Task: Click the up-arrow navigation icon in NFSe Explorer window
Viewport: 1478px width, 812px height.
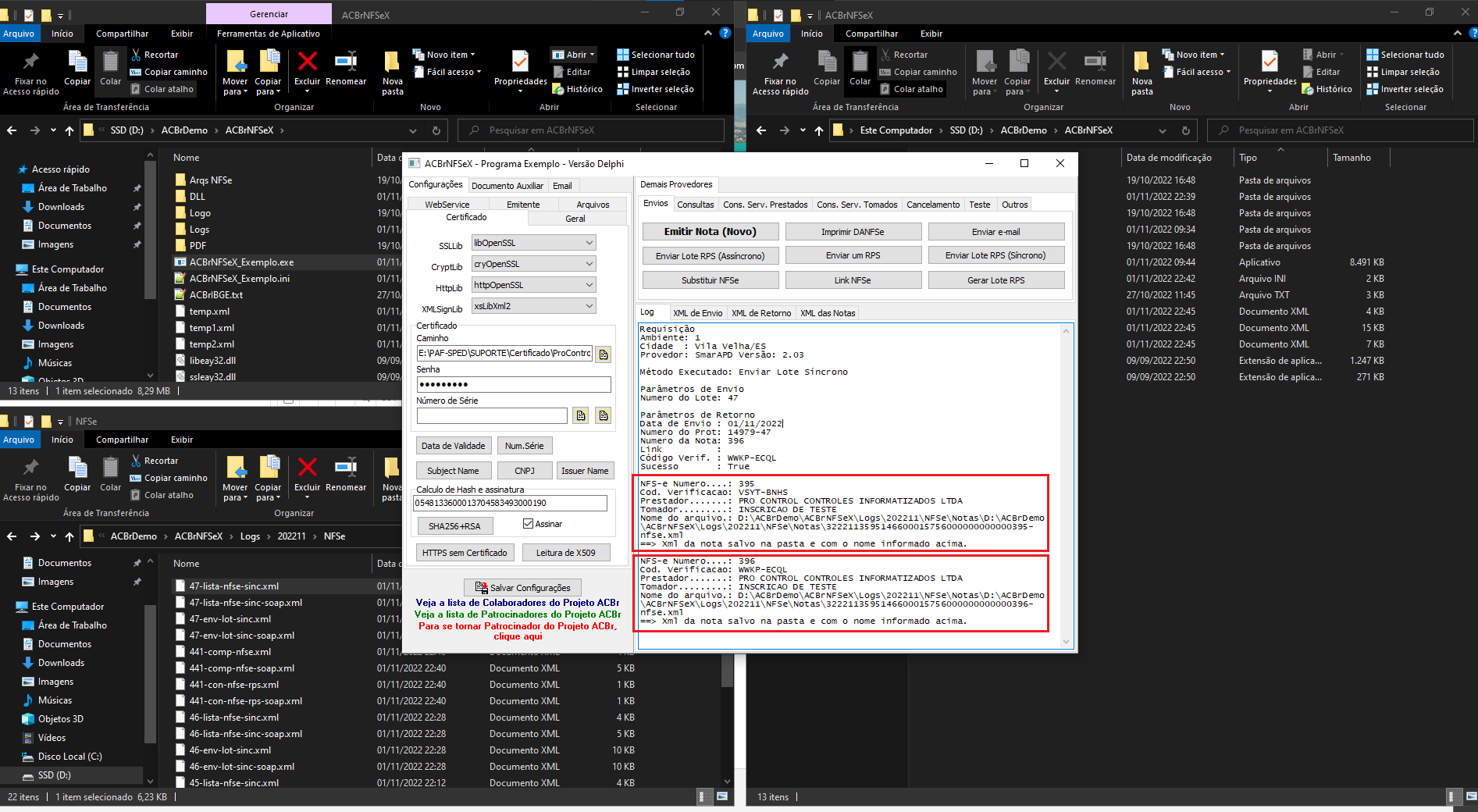Action: (69, 536)
